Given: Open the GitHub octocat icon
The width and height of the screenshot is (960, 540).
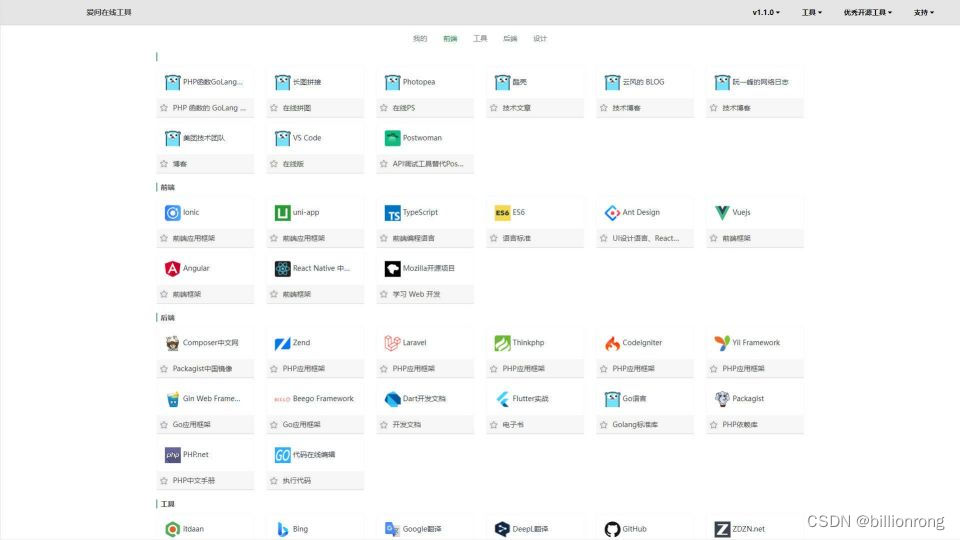Looking at the screenshot, I should pyautogui.click(x=612, y=529).
